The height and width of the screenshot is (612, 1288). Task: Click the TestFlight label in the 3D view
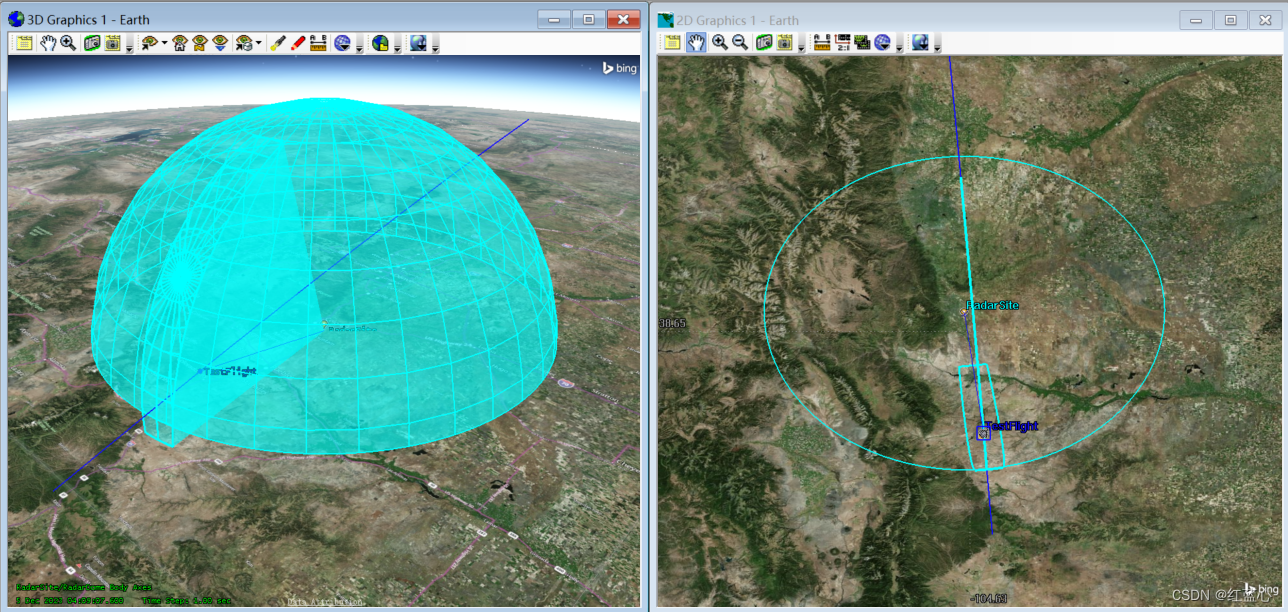(x=228, y=371)
